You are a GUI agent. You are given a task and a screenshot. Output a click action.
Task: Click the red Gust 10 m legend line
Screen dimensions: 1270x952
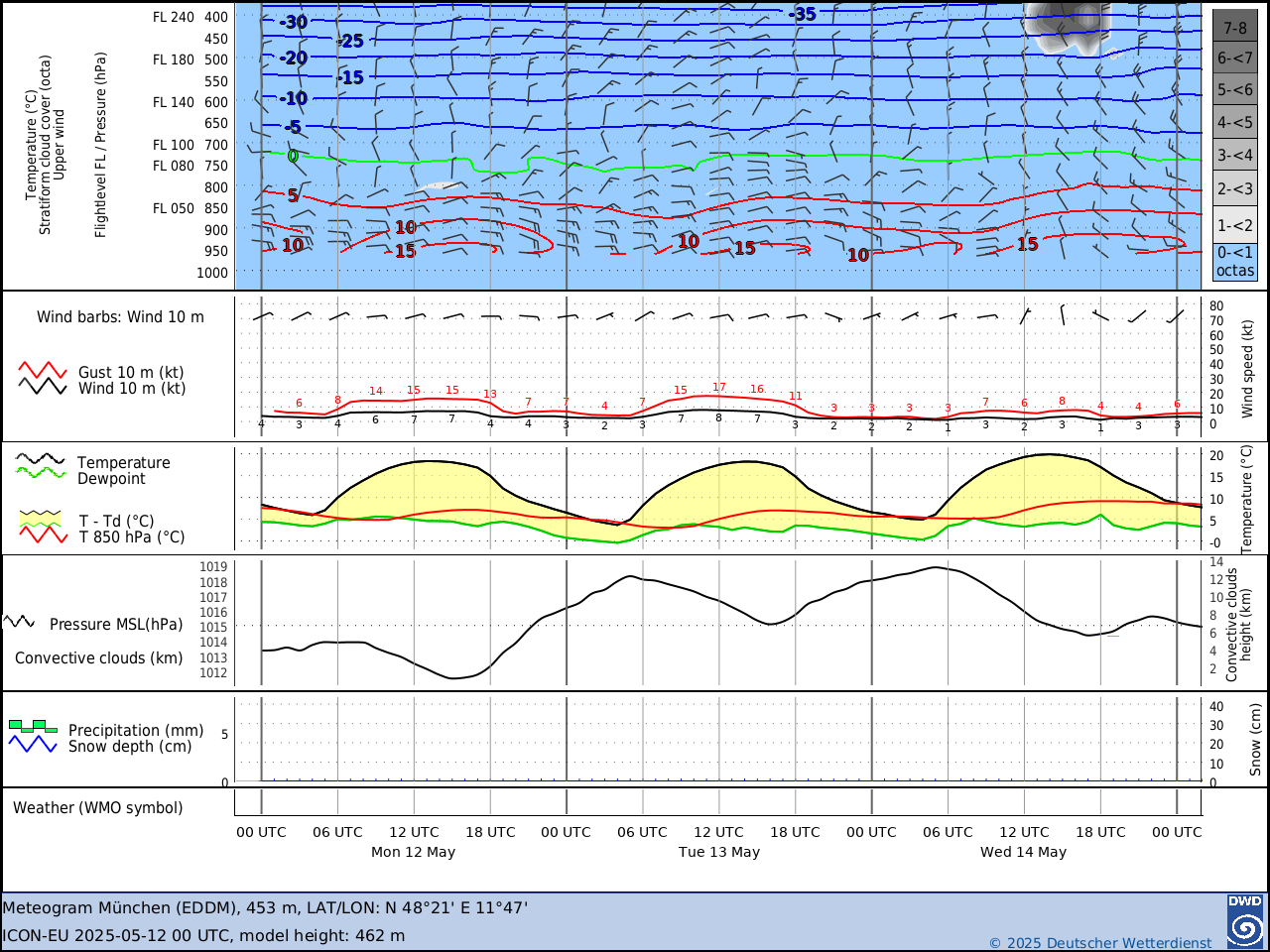coord(43,371)
